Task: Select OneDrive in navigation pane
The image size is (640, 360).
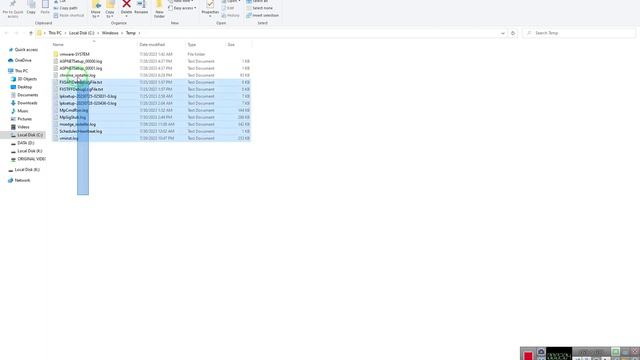Action: point(20,60)
